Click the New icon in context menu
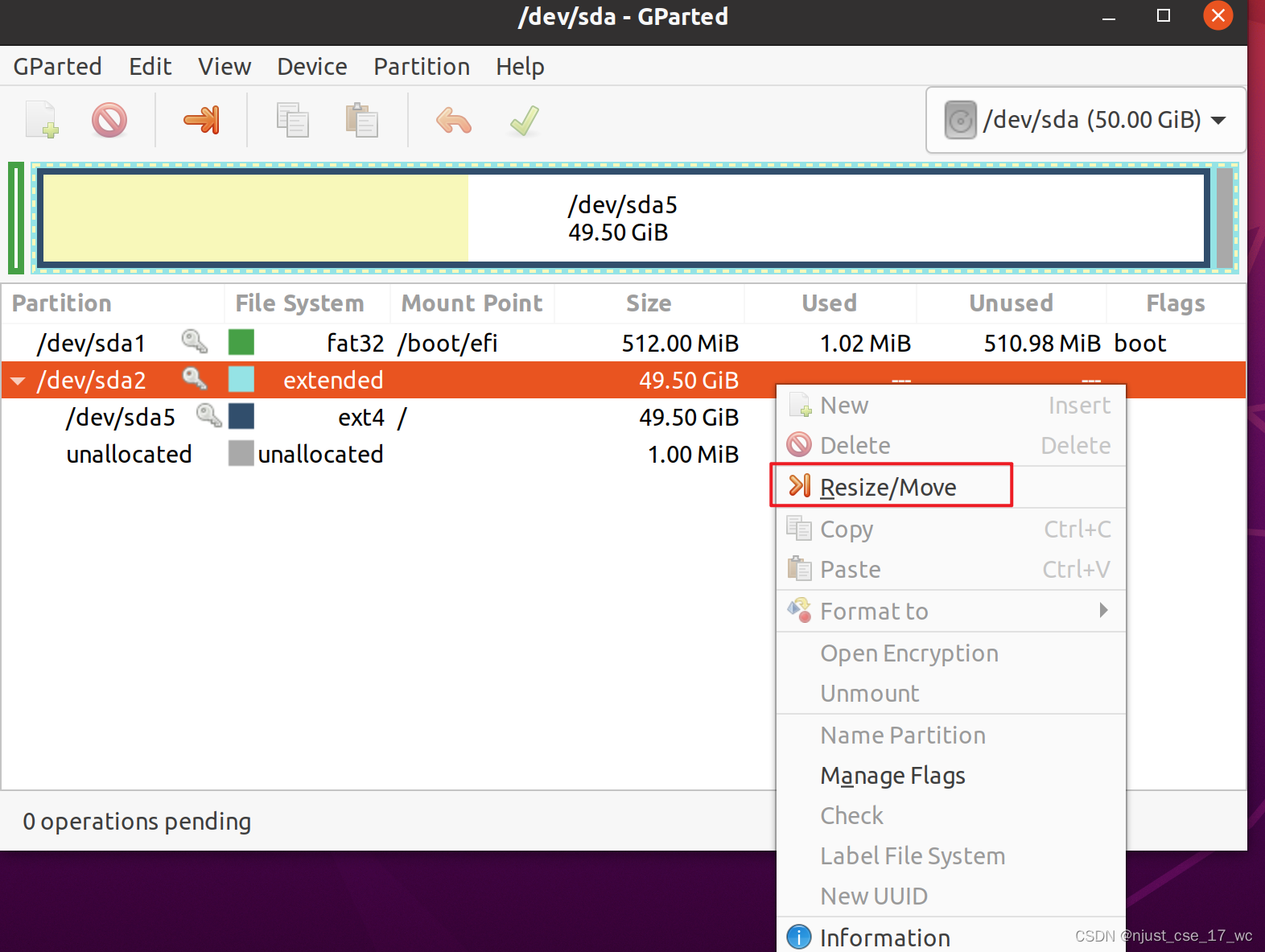The height and width of the screenshot is (952, 1265). pyautogui.click(x=800, y=405)
